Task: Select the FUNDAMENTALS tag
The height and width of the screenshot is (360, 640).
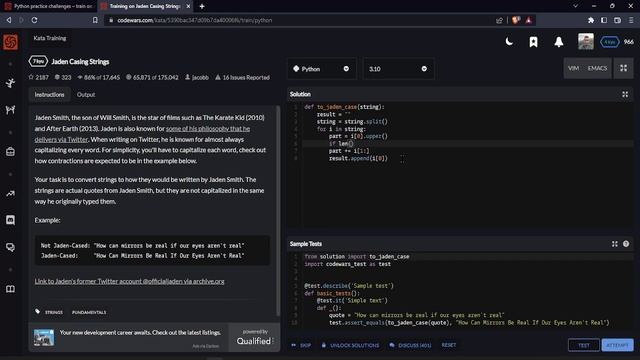Action: [x=89, y=312]
